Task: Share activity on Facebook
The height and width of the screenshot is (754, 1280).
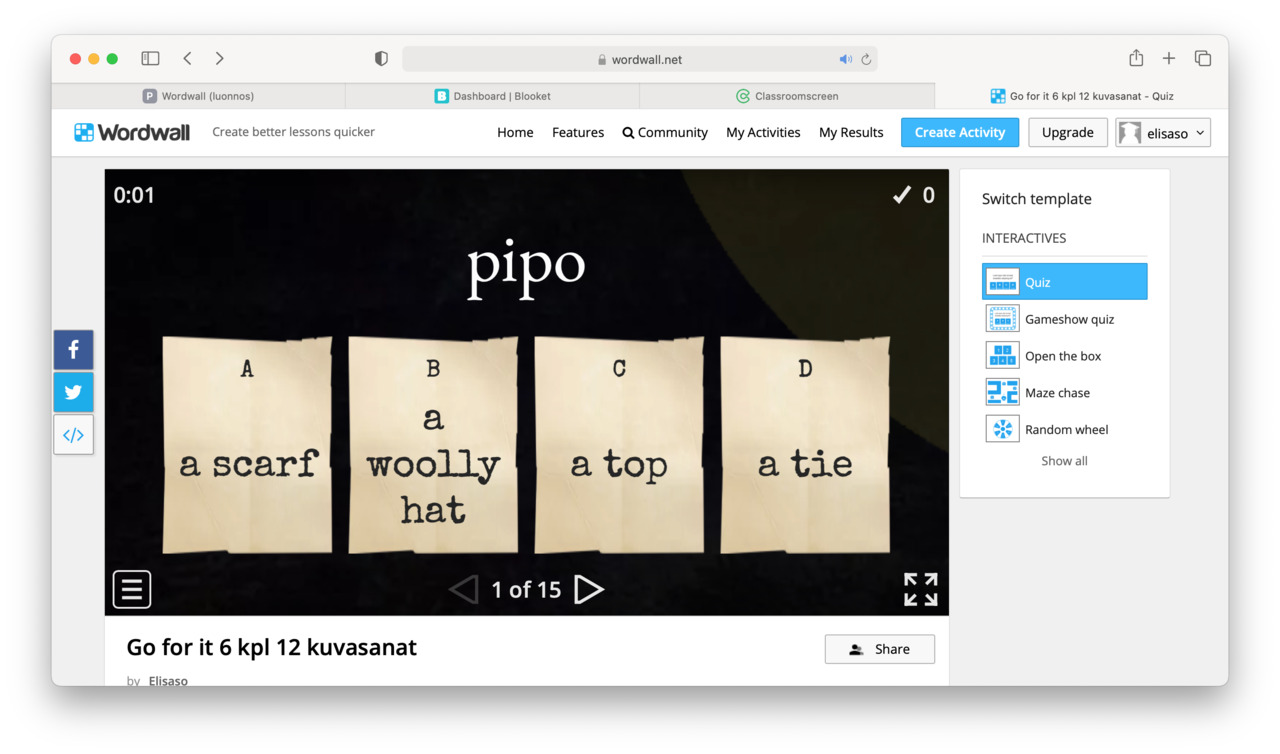Action: click(x=73, y=350)
